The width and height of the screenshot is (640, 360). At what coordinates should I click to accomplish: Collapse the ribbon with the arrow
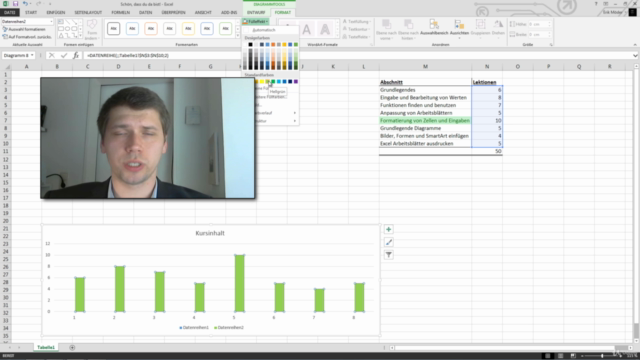[x=635, y=44]
